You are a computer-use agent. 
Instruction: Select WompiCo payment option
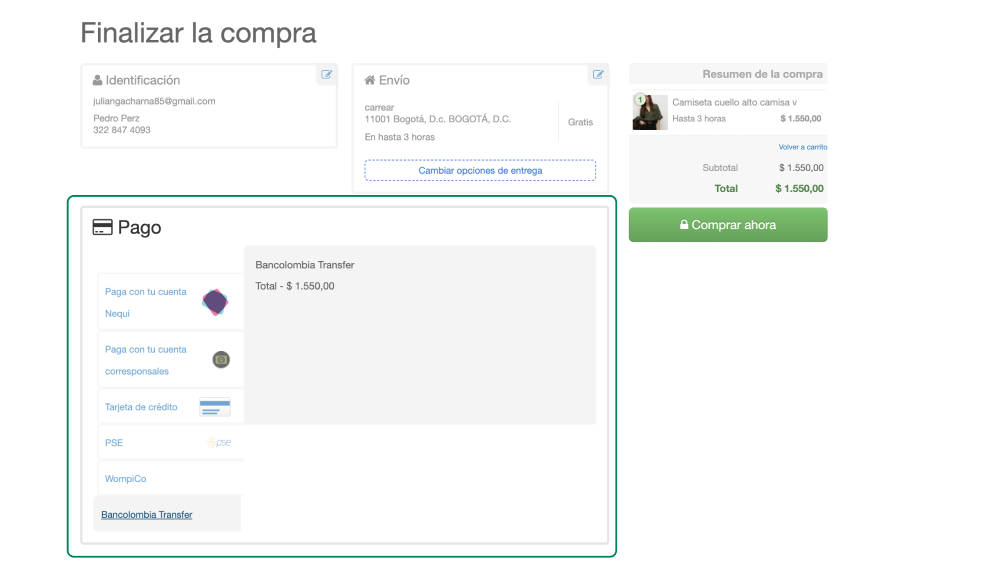[x=126, y=479]
